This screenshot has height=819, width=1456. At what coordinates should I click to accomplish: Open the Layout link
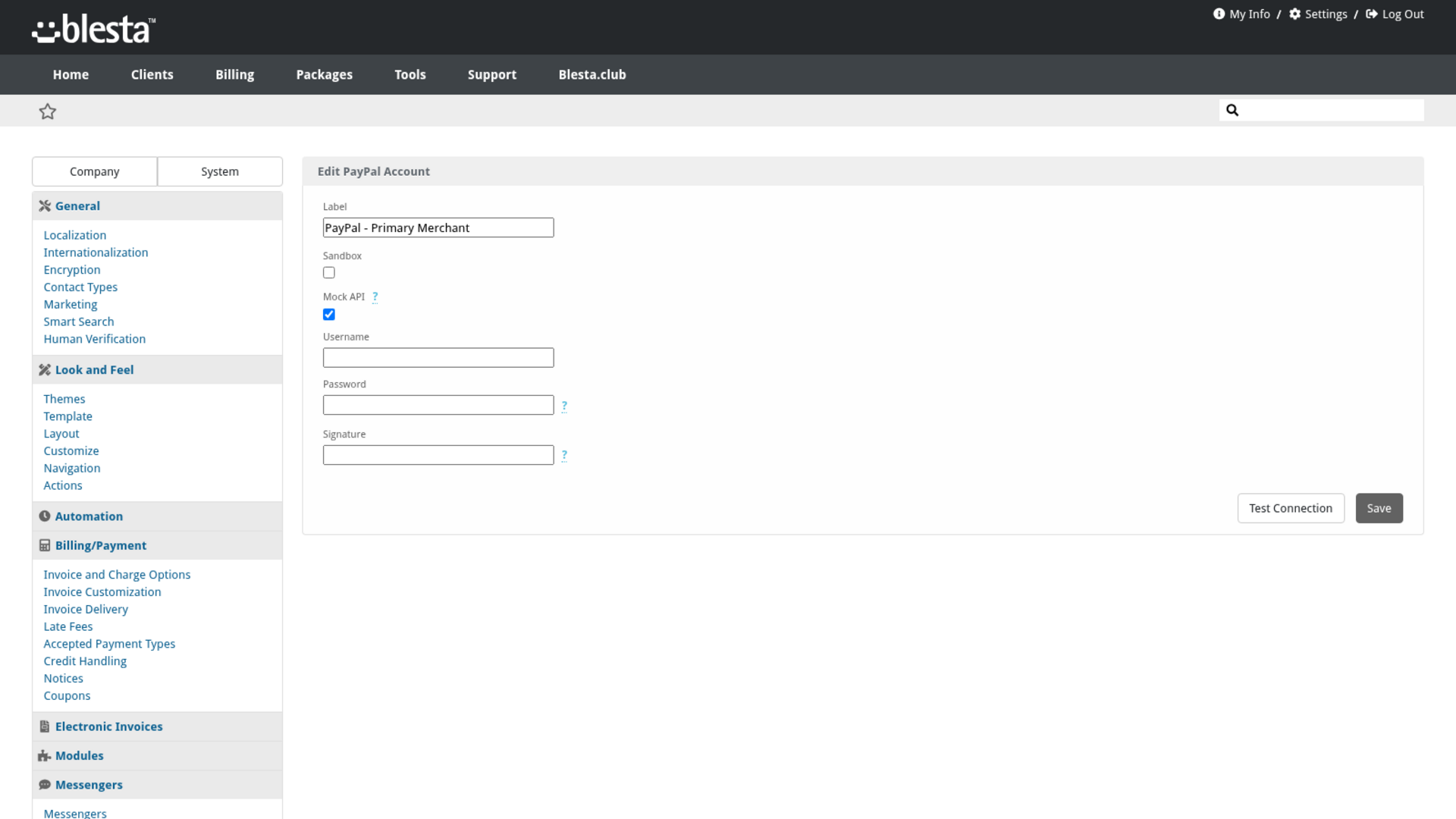pos(61,434)
